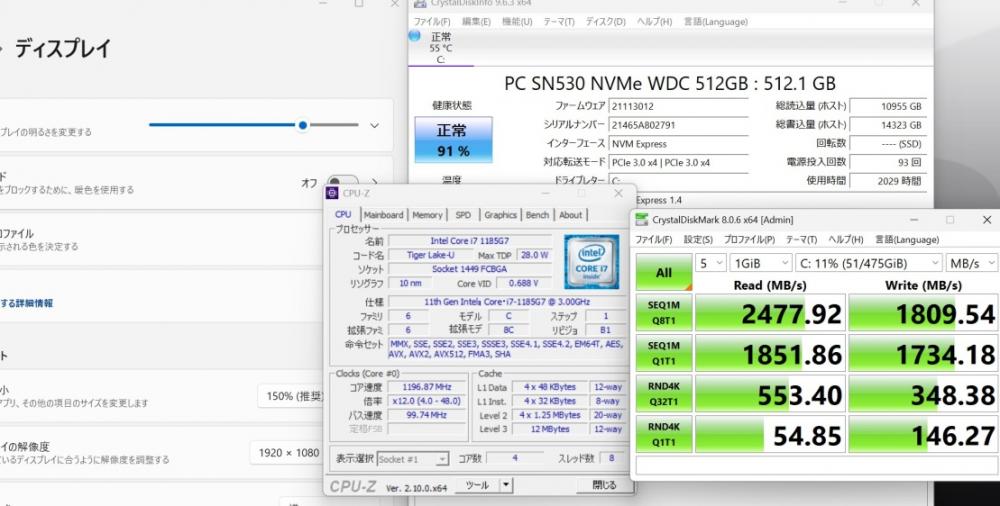Open the する詳細情報 link in Settings
Viewport: 1000px width, 506px height.
click(26, 303)
